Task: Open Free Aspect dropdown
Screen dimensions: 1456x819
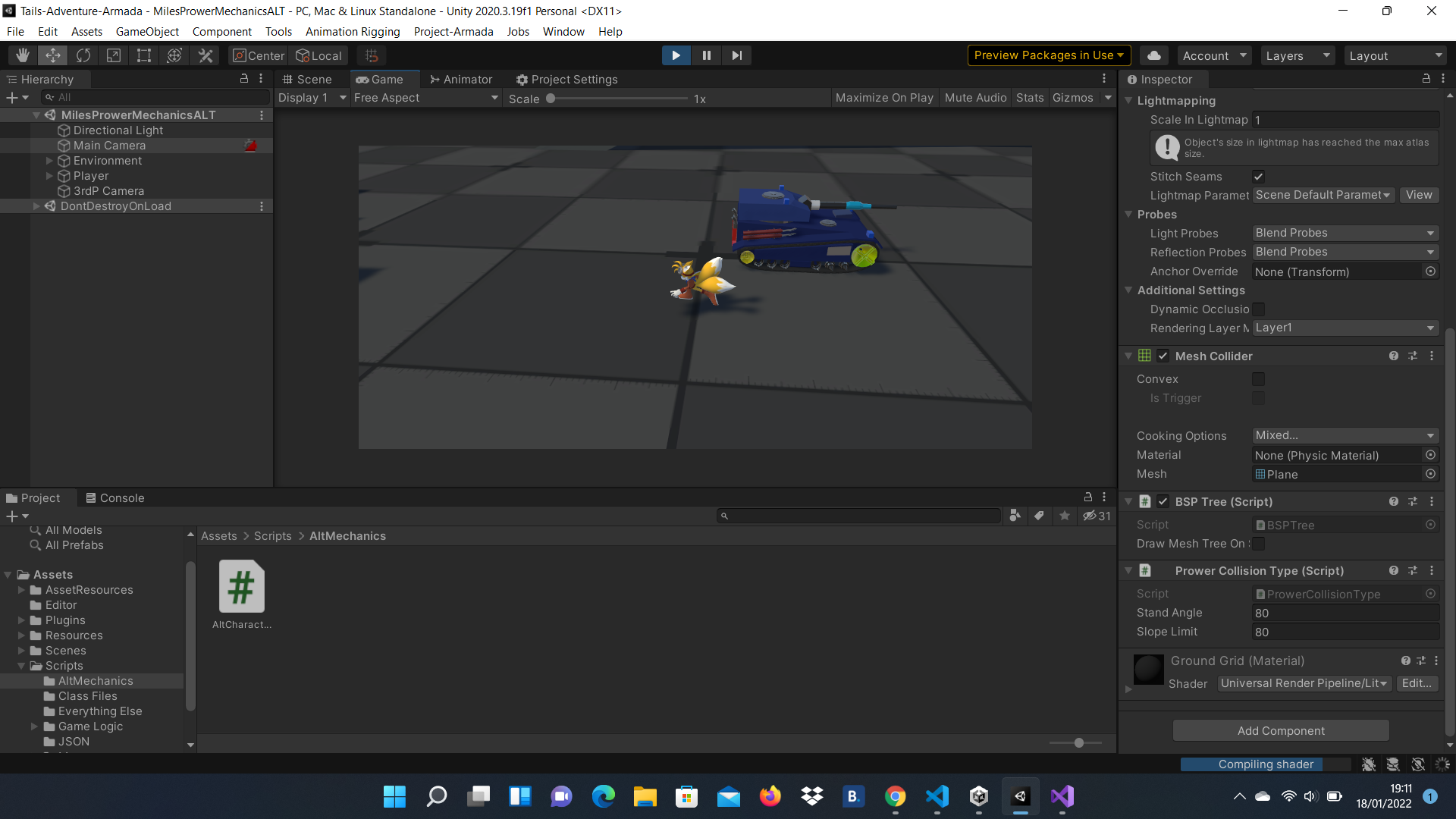Action: [x=425, y=98]
